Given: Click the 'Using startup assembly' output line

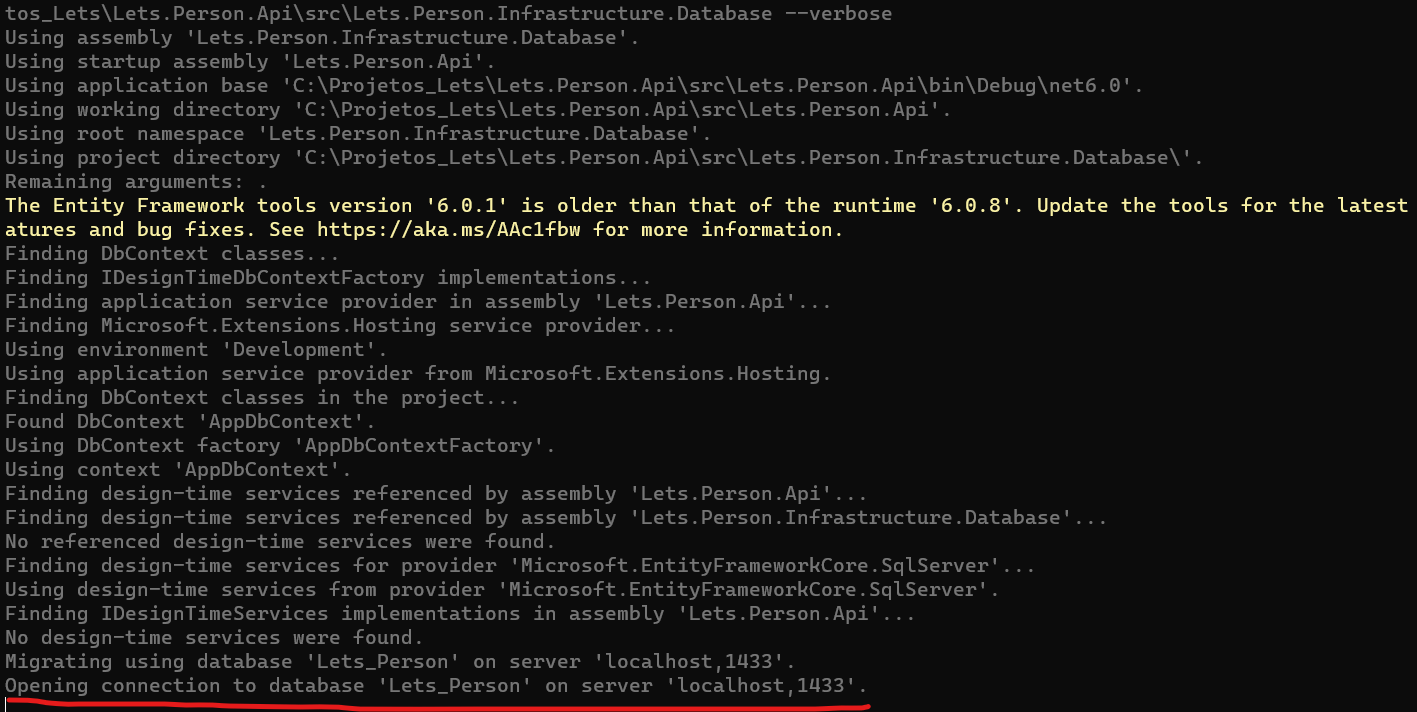Looking at the screenshot, I should tap(258, 62).
